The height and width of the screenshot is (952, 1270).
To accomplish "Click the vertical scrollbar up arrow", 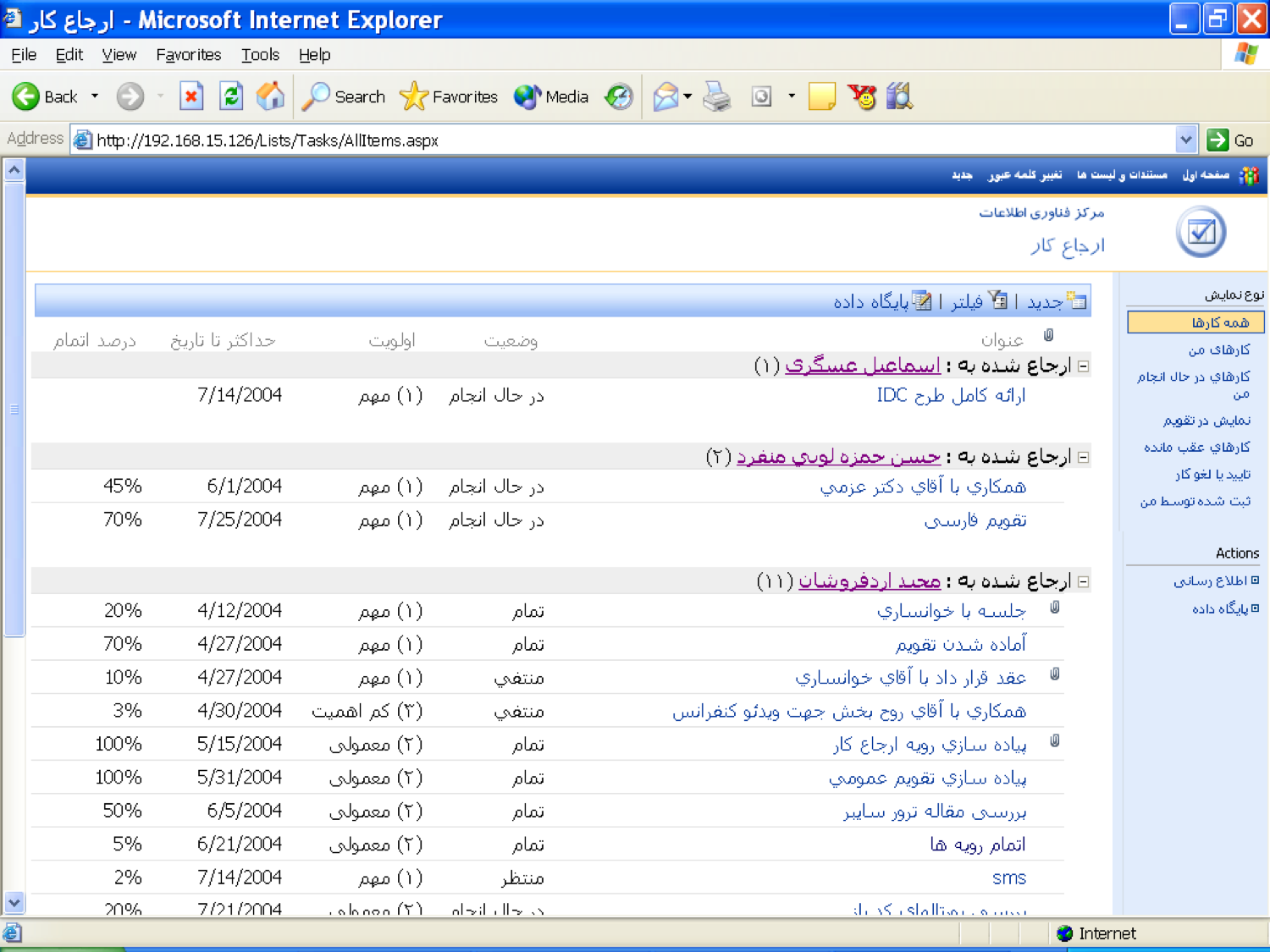I will coord(14,170).
